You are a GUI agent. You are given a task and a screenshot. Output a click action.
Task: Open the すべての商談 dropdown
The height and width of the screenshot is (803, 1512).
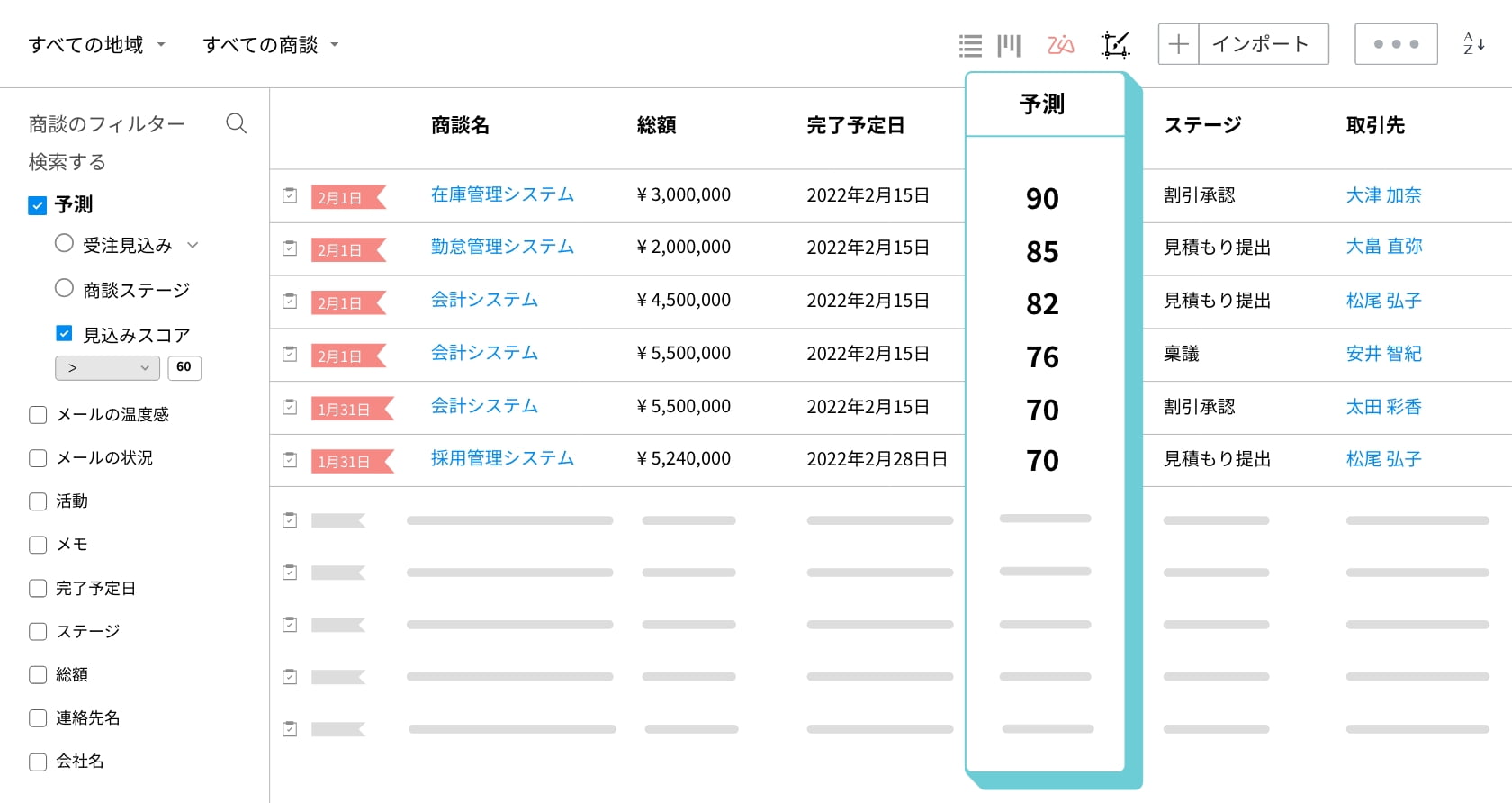tap(271, 45)
